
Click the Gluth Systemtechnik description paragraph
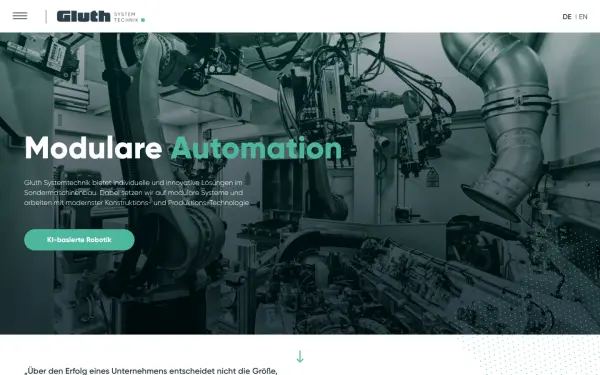[x=137, y=193]
